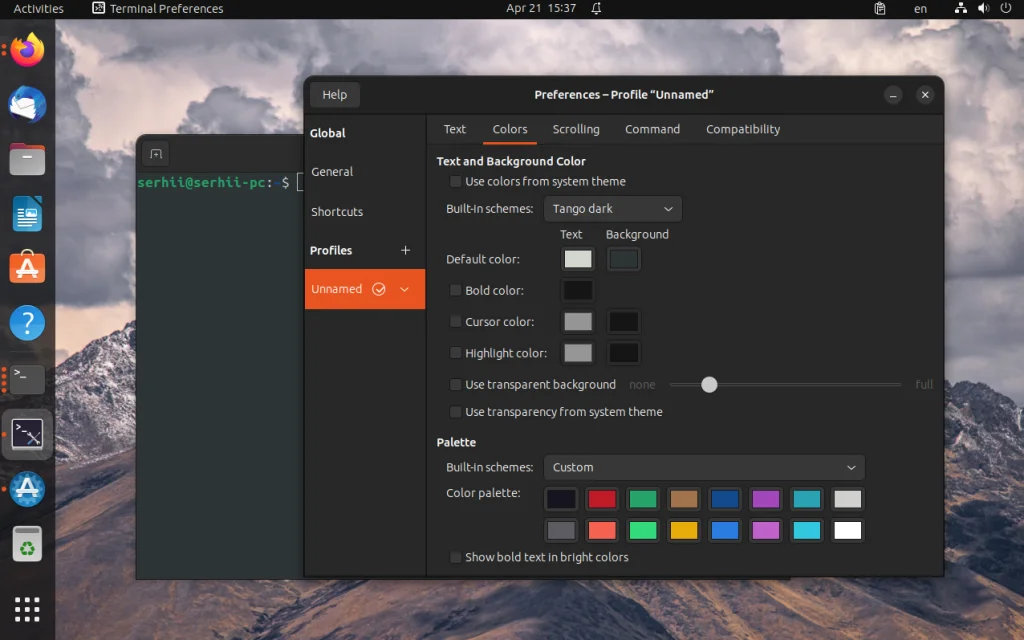Enable Show bold text in bright colors
Viewport: 1024px width, 640px height.
(455, 558)
